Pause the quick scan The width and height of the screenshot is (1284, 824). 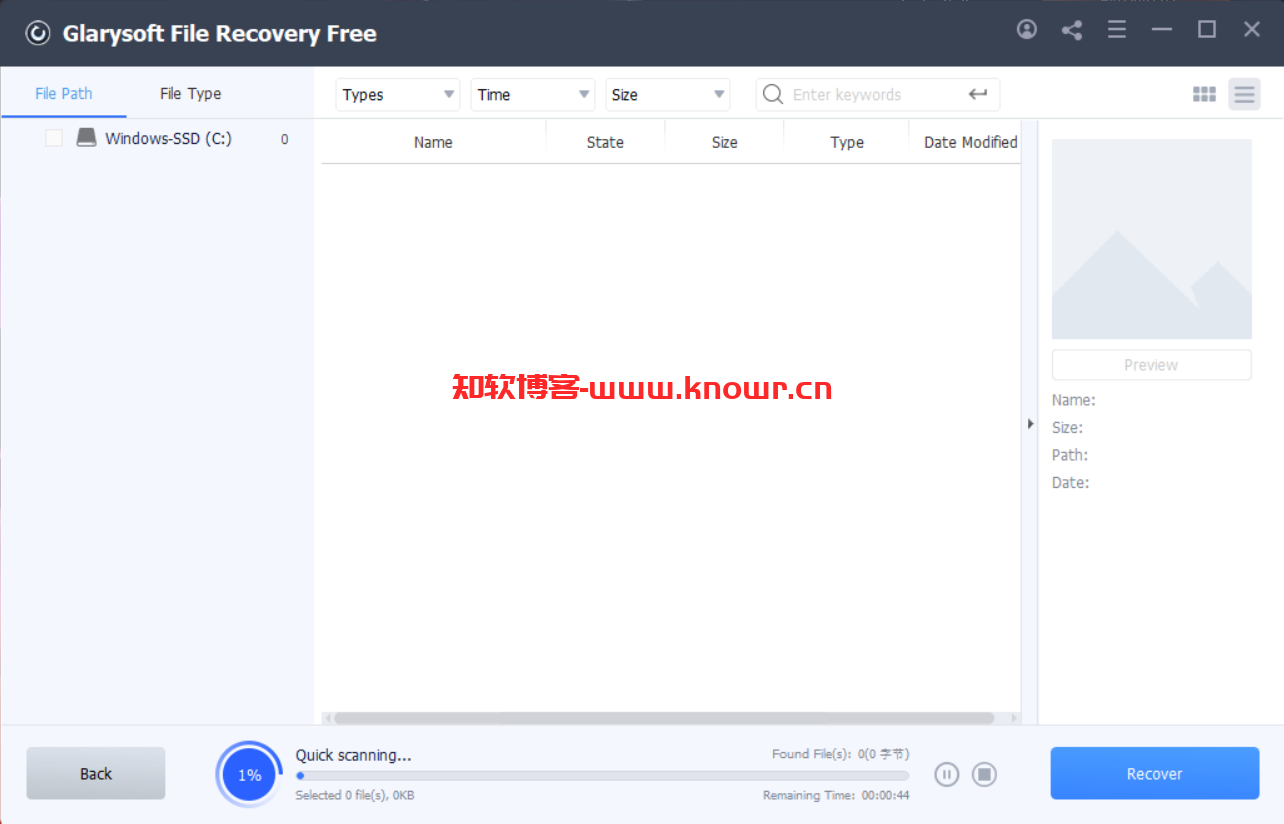tap(947, 774)
